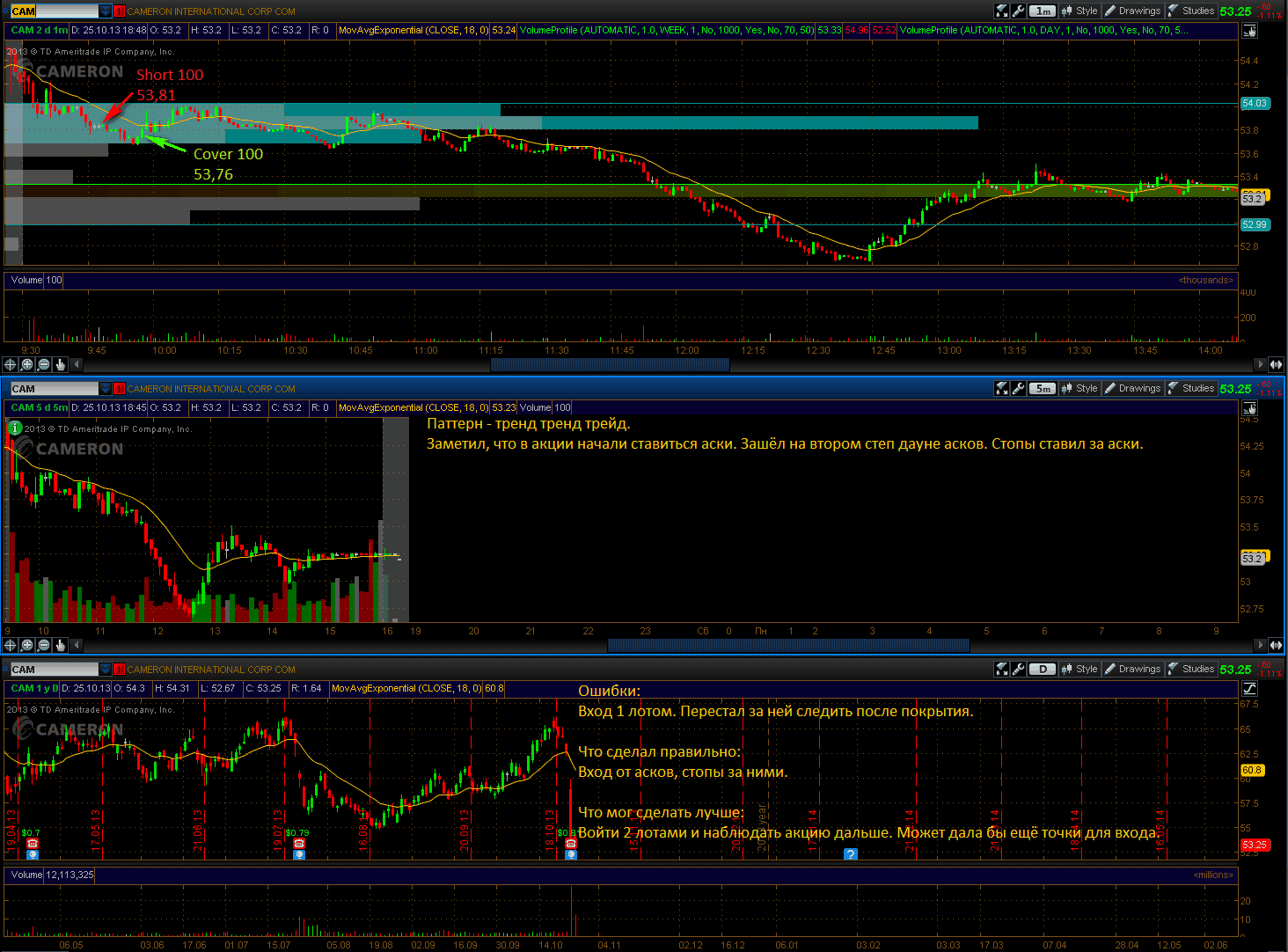Click the horizontal scrollbar under the top chart

[x=609, y=364]
